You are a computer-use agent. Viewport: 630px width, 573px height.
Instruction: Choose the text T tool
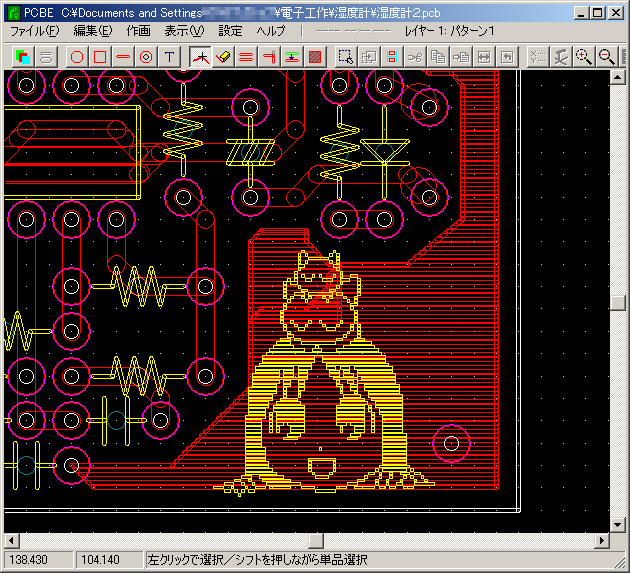pyautogui.click(x=169, y=57)
